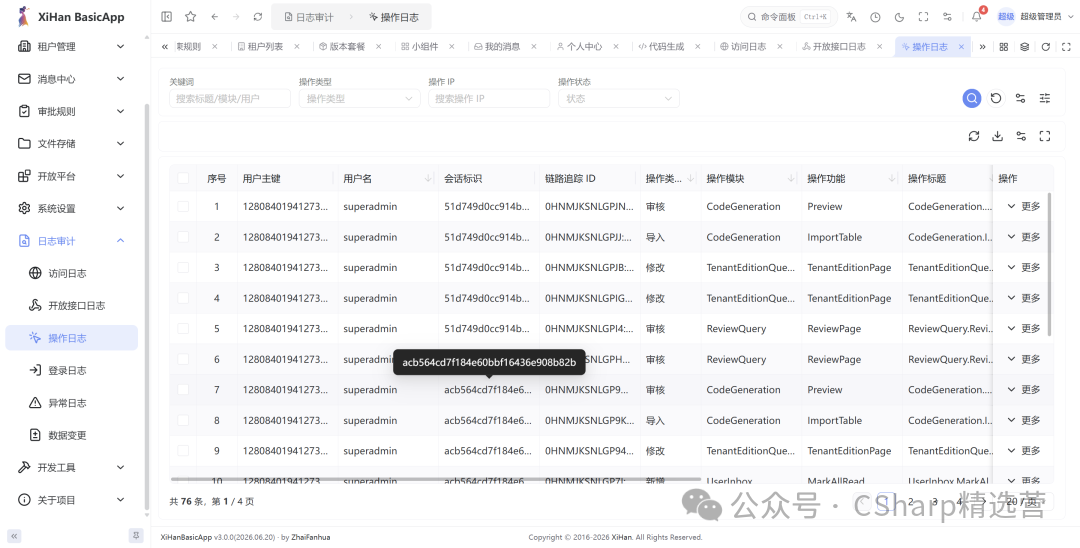Switch to 访问日志 tab
1080x548 pixels.
pyautogui.click(x=748, y=47)
